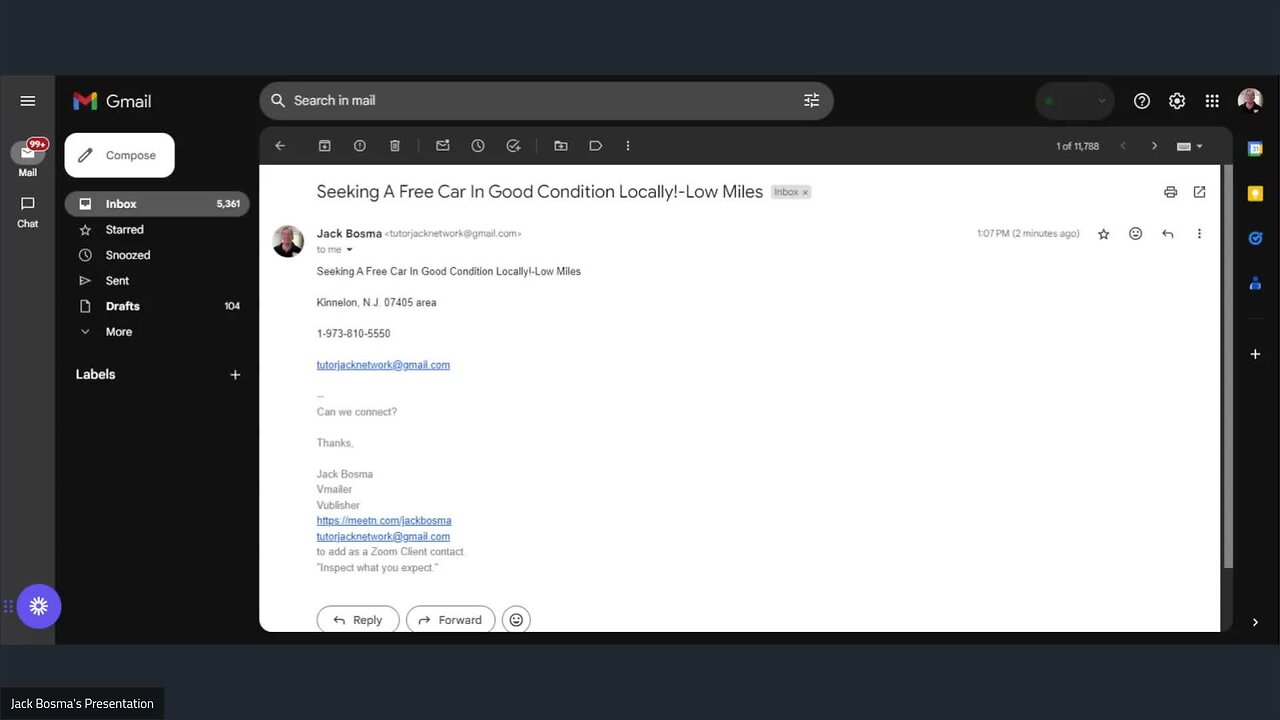Print the email conversation

point(1170,192)
